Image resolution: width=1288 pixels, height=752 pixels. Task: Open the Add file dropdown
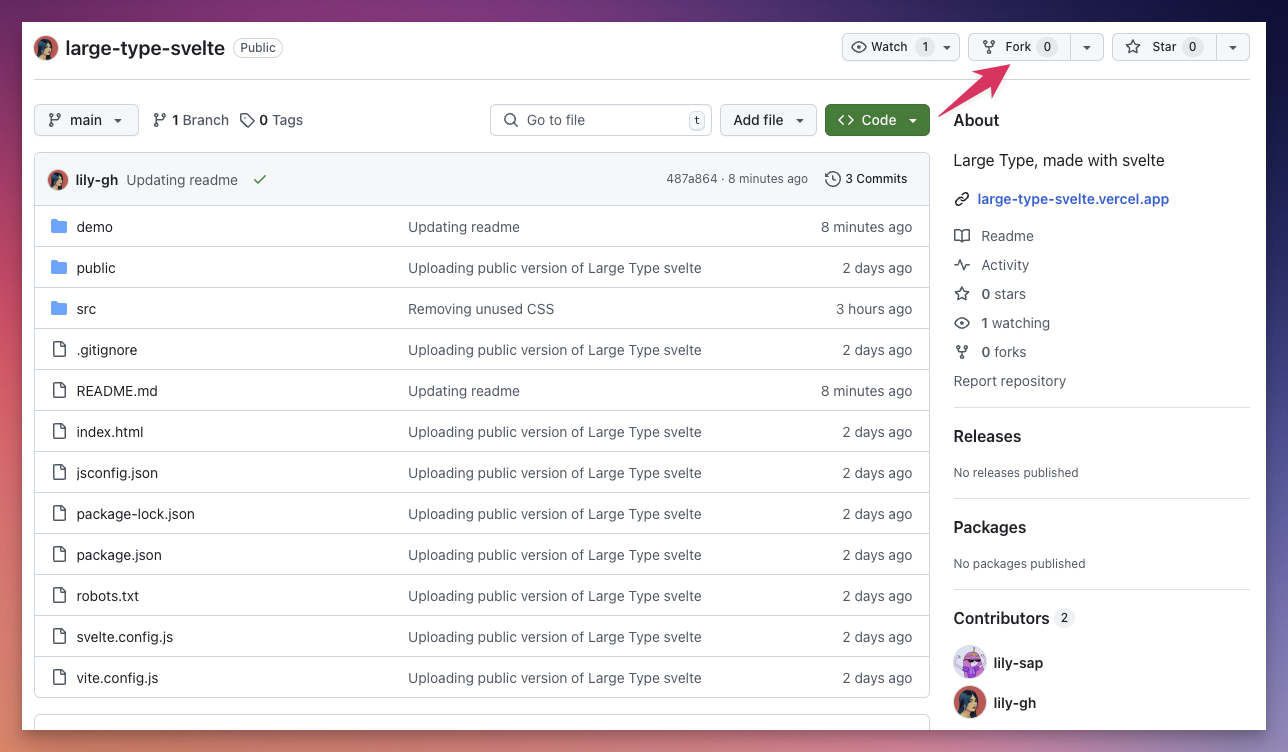[768, 120]
